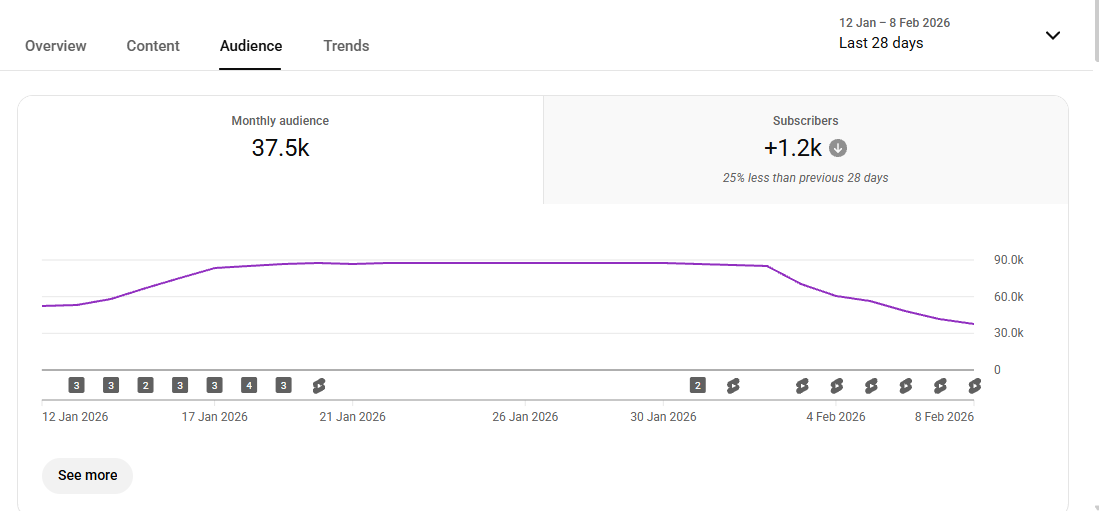Select the Subscribers metric card

click(805, 149)
